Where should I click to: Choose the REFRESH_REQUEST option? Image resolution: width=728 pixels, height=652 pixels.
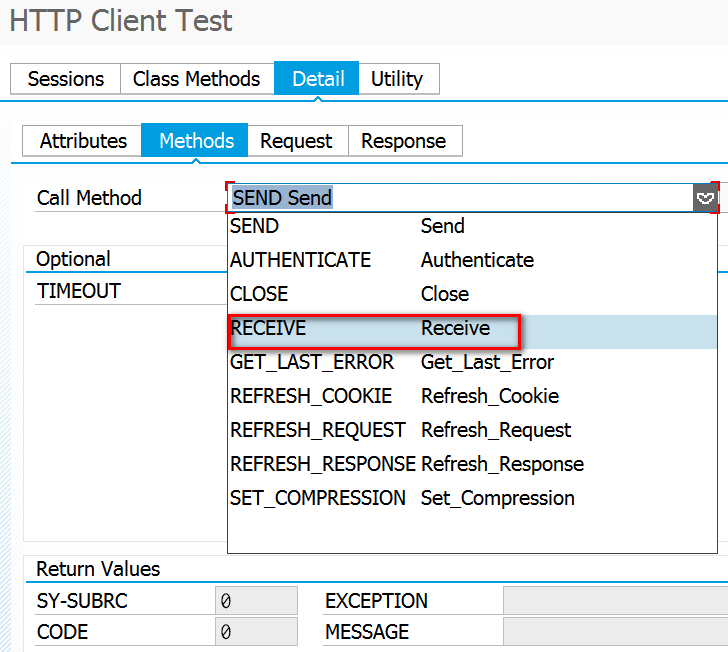coord(318,430)
